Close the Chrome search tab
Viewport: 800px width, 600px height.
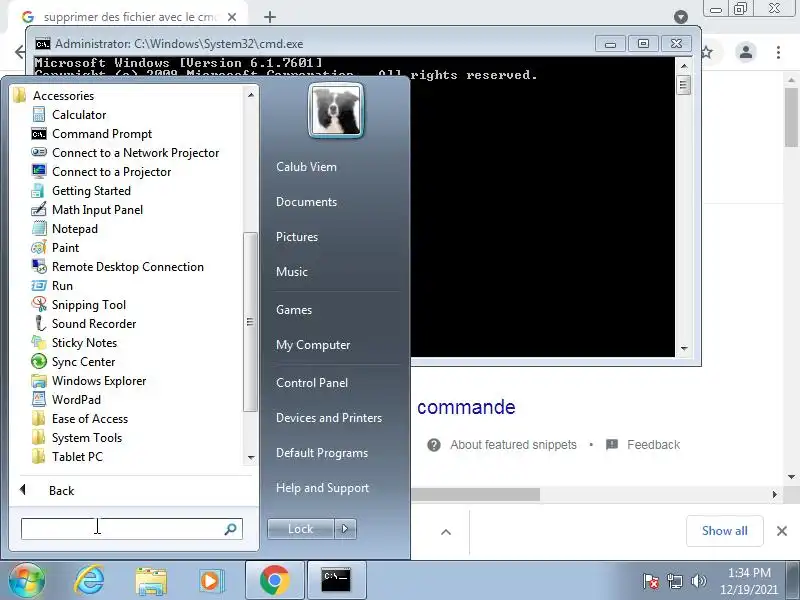[232, 17]
